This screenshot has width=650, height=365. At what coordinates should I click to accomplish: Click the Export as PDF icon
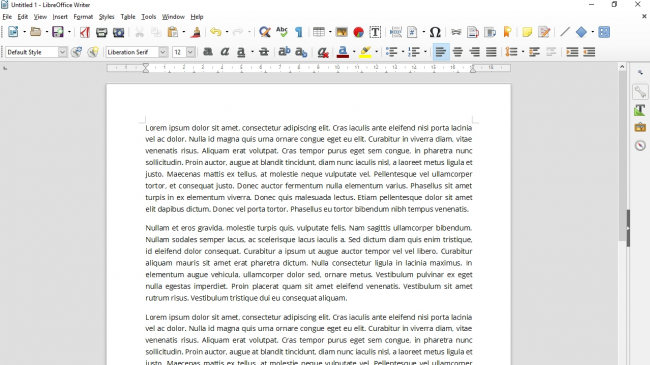pyautogui.click(x=85, y=32)
